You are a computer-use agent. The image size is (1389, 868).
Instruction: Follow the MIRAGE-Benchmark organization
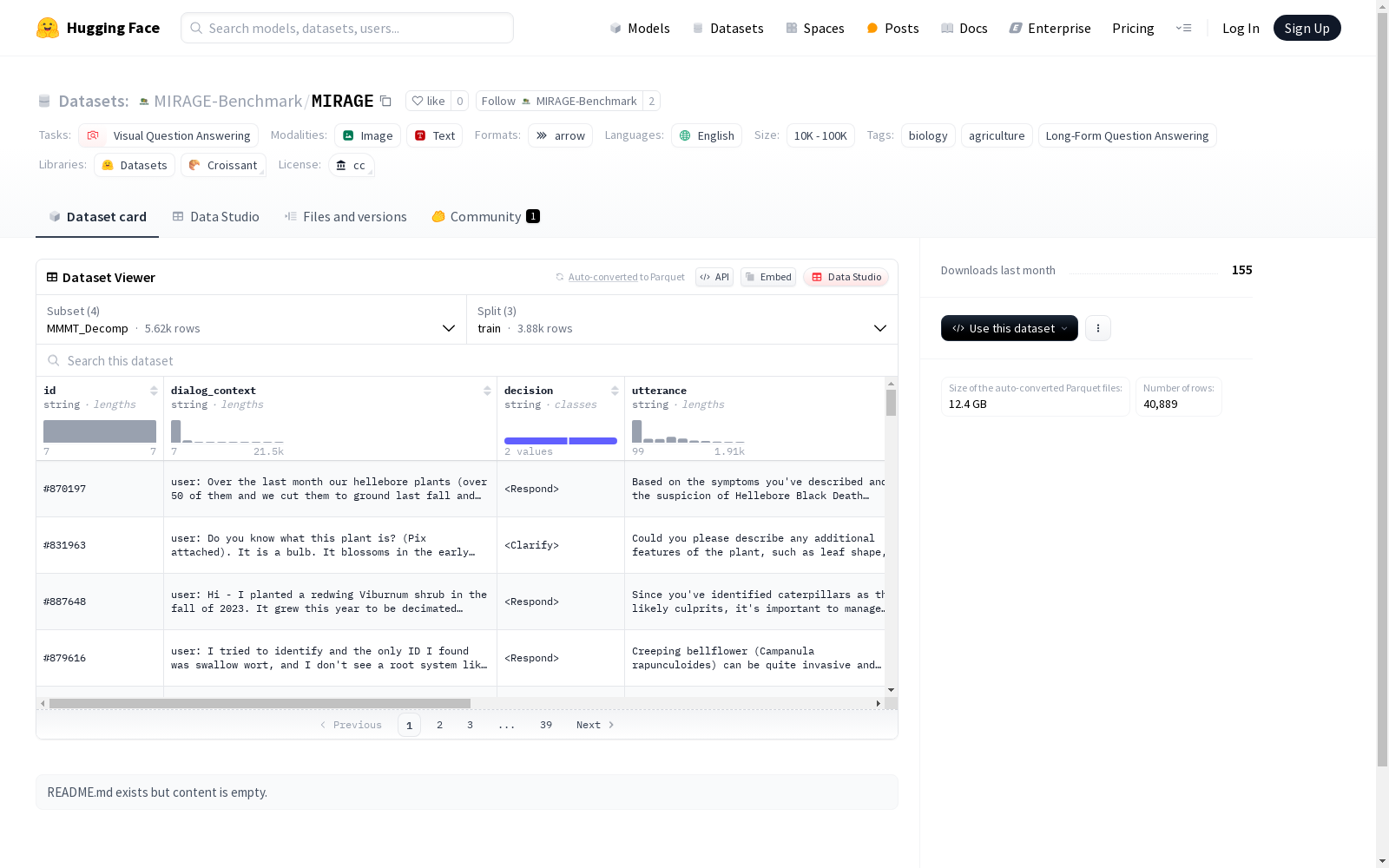pos(558,101)
